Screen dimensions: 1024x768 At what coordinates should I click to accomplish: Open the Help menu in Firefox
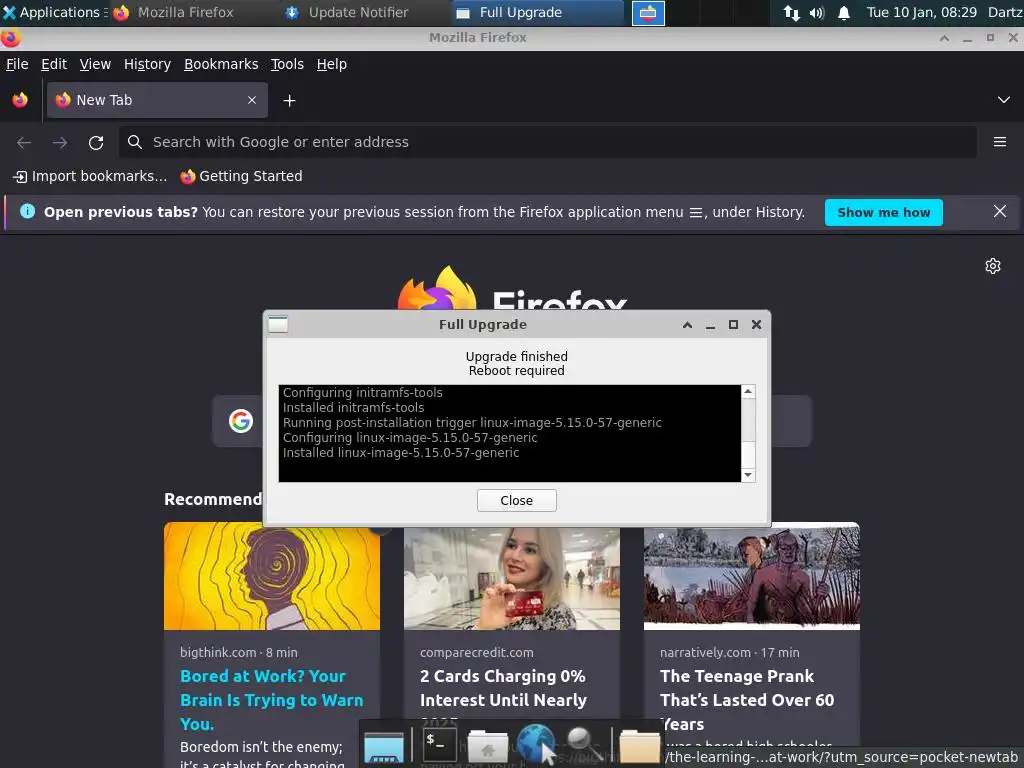pyautogui.click(x=332, y=64)
